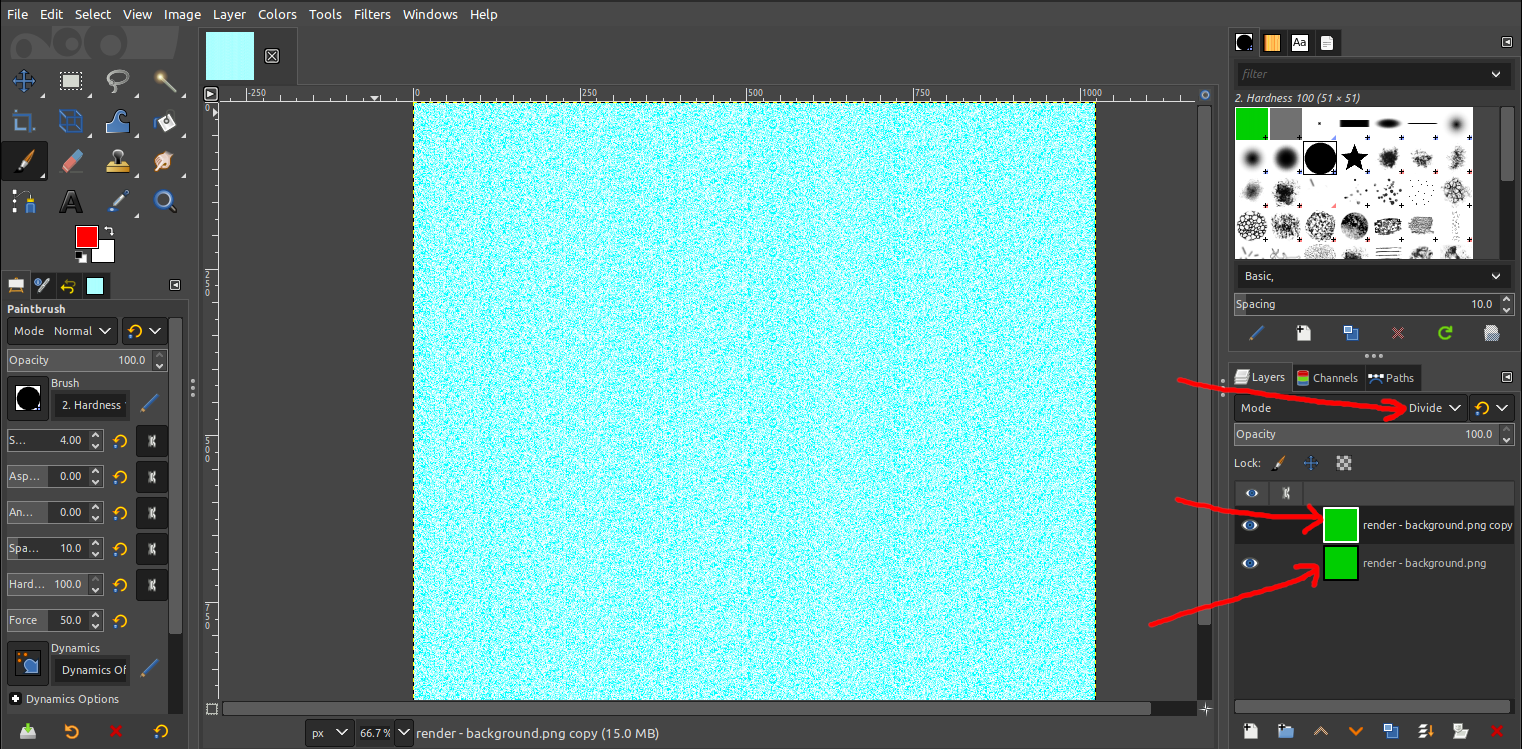
Task: Open the paintbrush Mode Normal dropdown
Action: 64,331
